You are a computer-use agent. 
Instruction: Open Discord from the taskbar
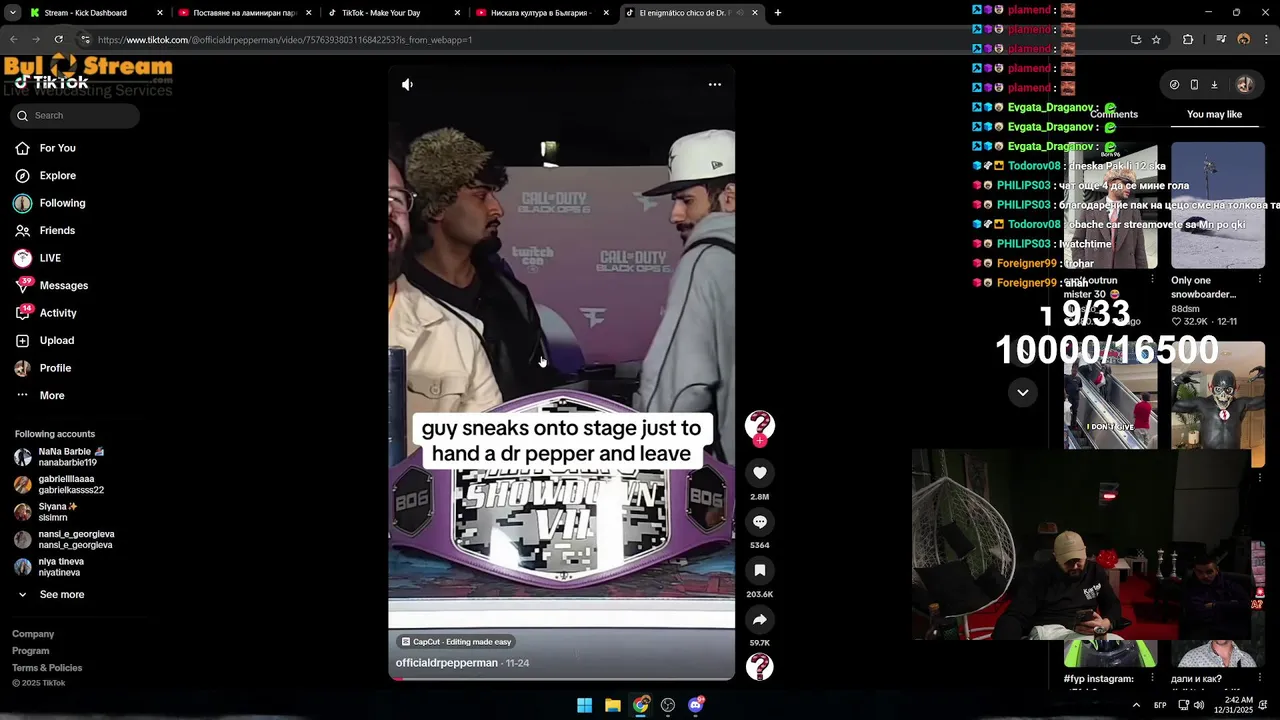tap(696, 705)
